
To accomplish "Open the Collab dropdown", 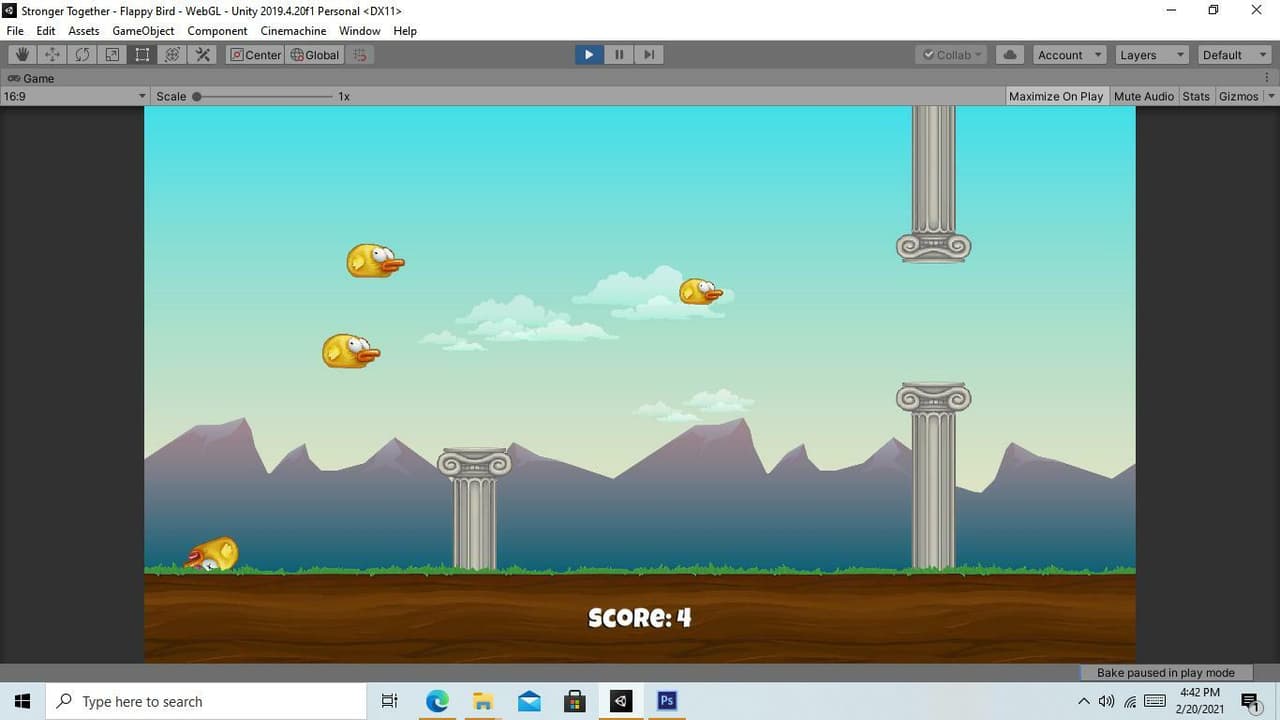I will (x=953, y=55).
